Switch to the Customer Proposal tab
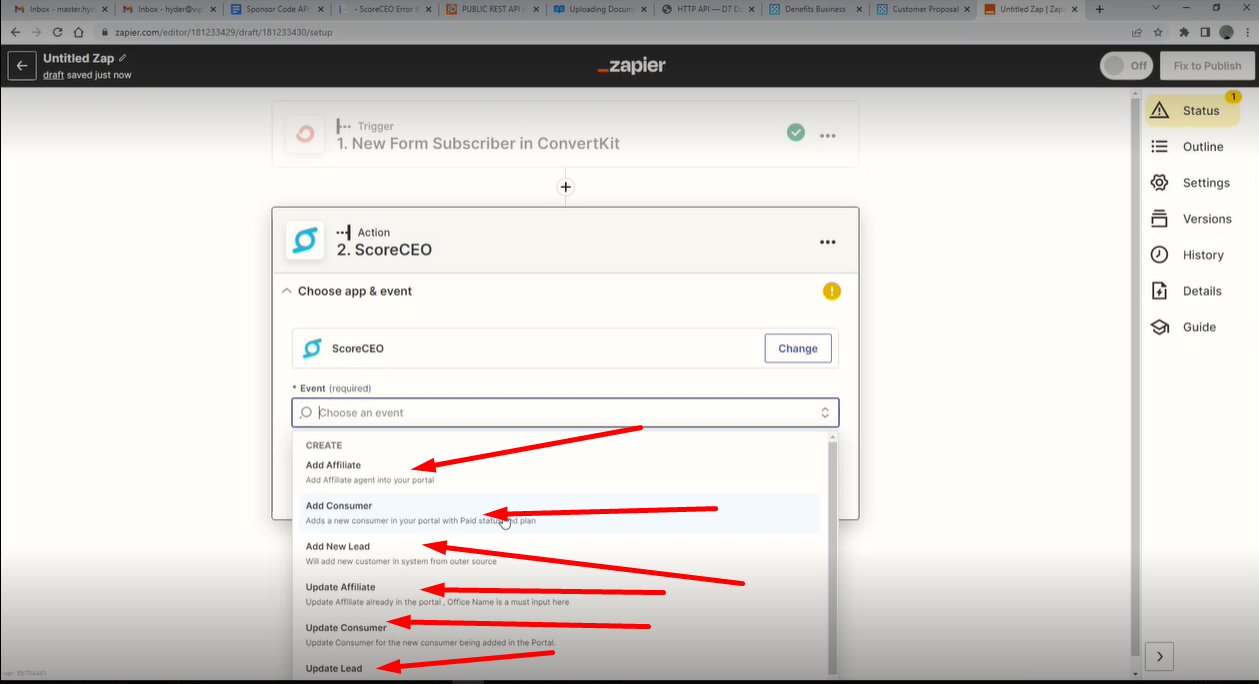The image size is (1259, 684). (925, 9)
